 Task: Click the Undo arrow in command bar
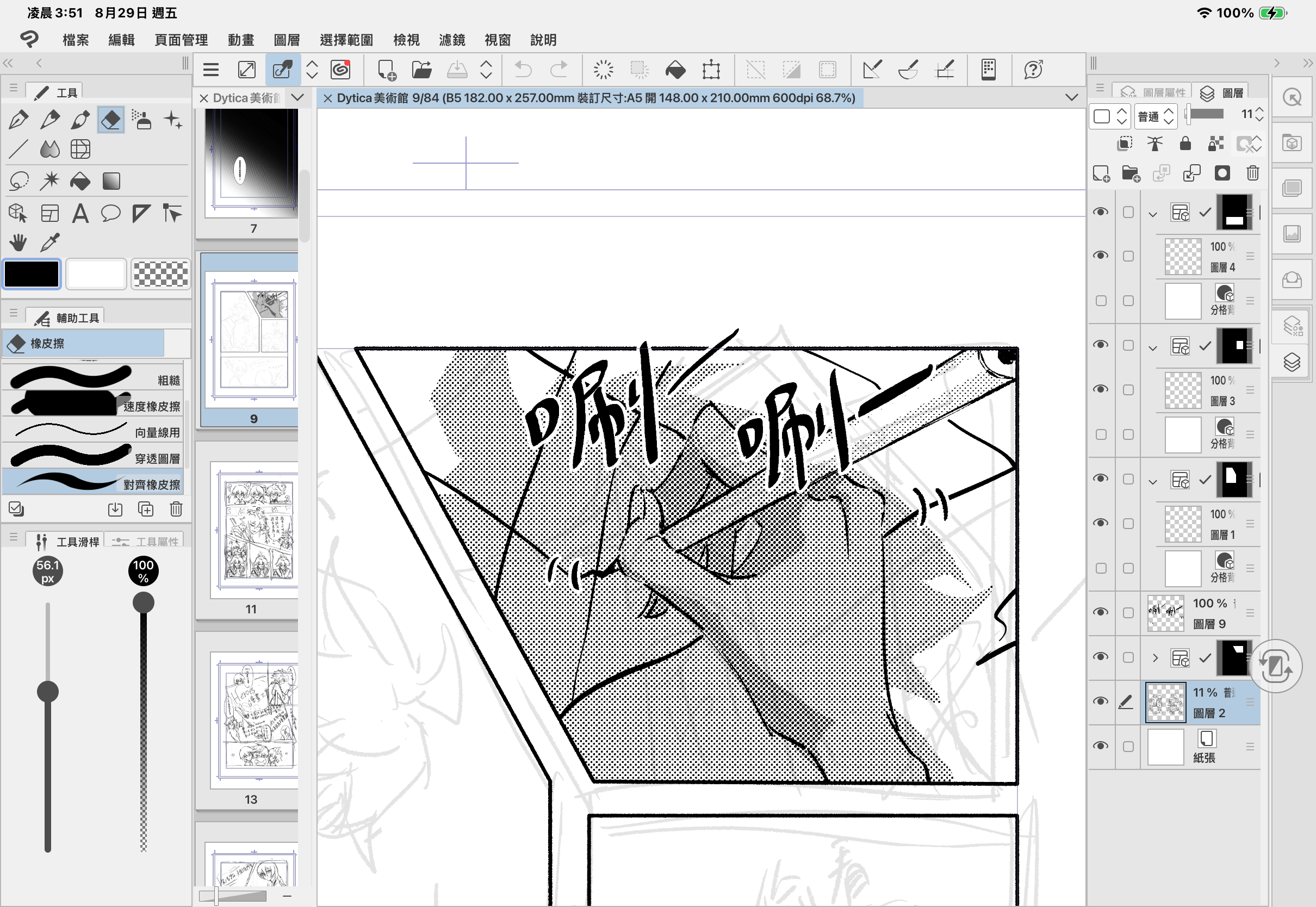[523, 70]
